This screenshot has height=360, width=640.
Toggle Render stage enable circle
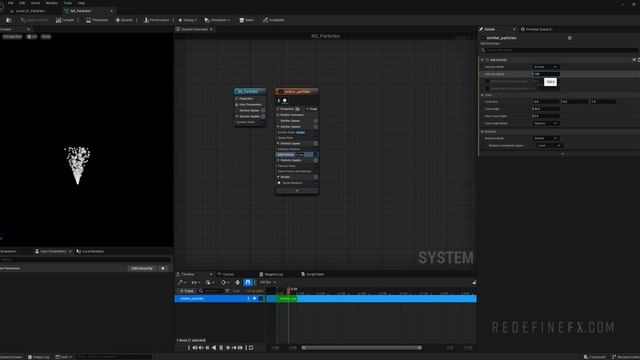tap(316, 177)
